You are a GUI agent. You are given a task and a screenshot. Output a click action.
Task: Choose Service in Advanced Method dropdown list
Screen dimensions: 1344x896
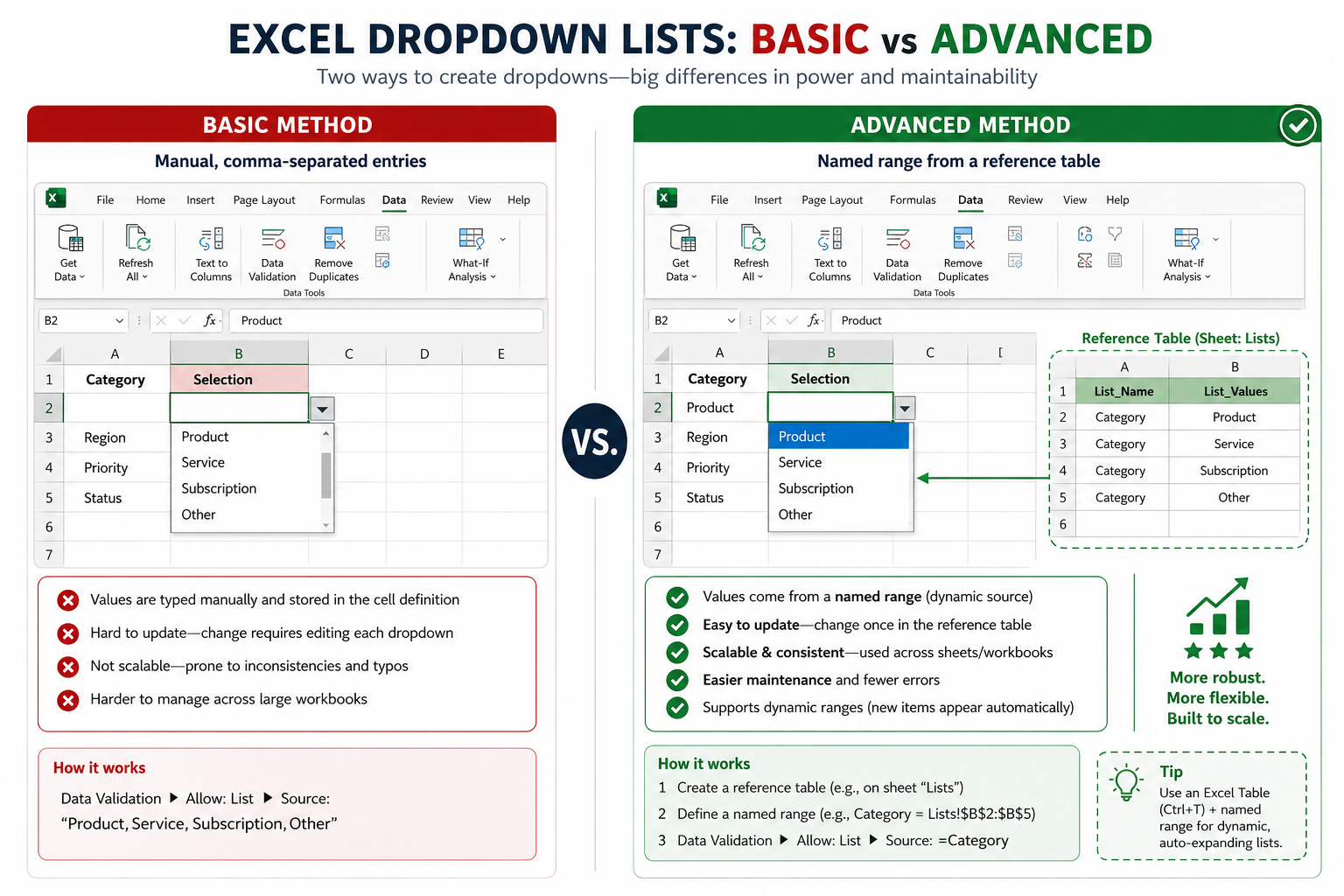839,462
